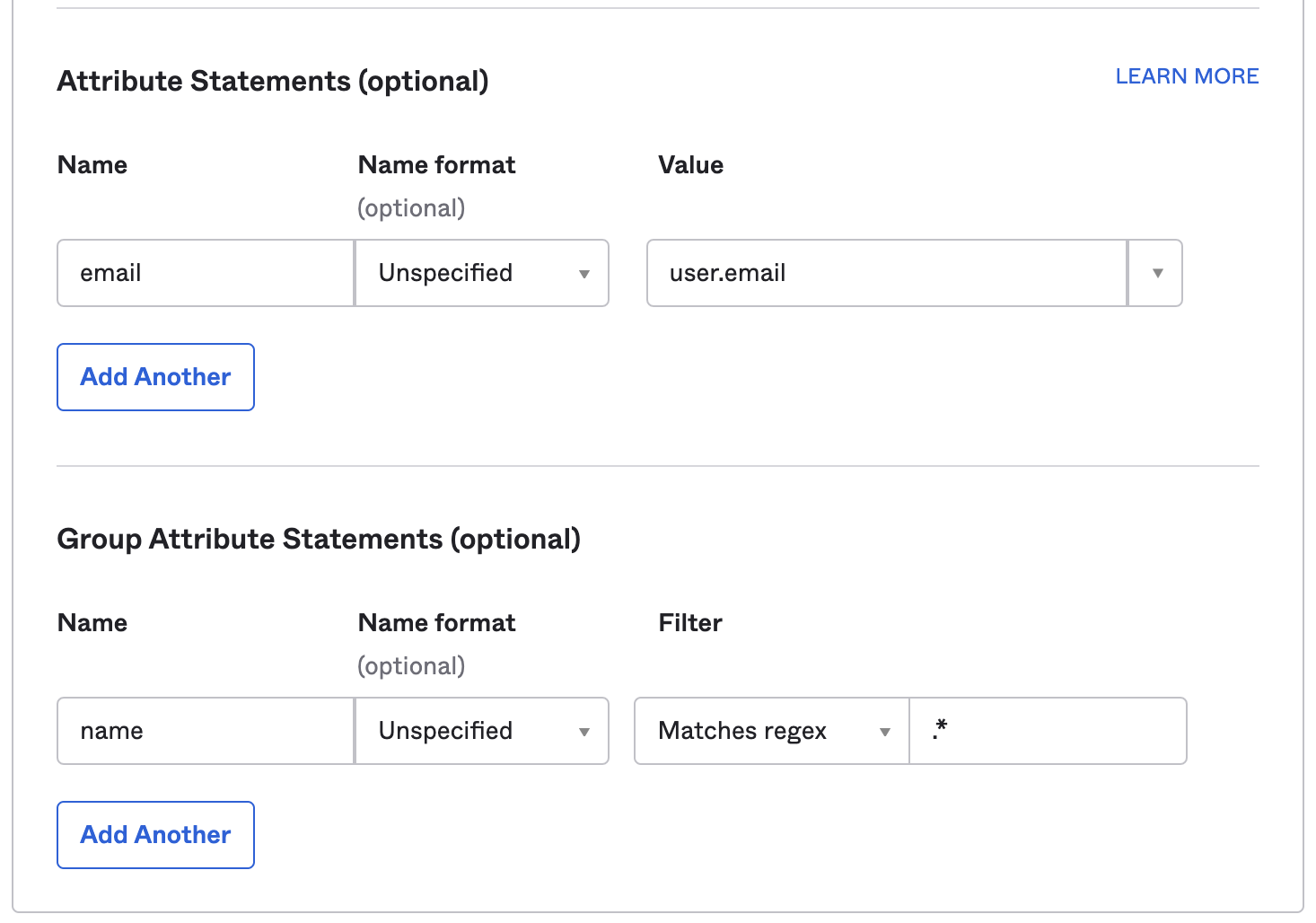This screenshot has width=1316, height=923.
Task: Click the email text inside the Name field
Action: pyautogui.click(x=110, y=273)
